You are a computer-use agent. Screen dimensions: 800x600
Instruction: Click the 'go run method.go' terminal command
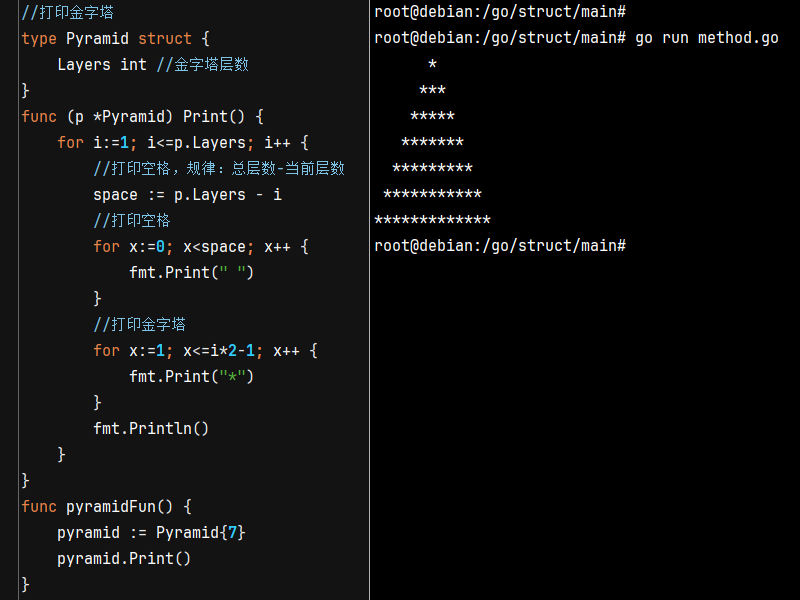click(x=706, y=38)
